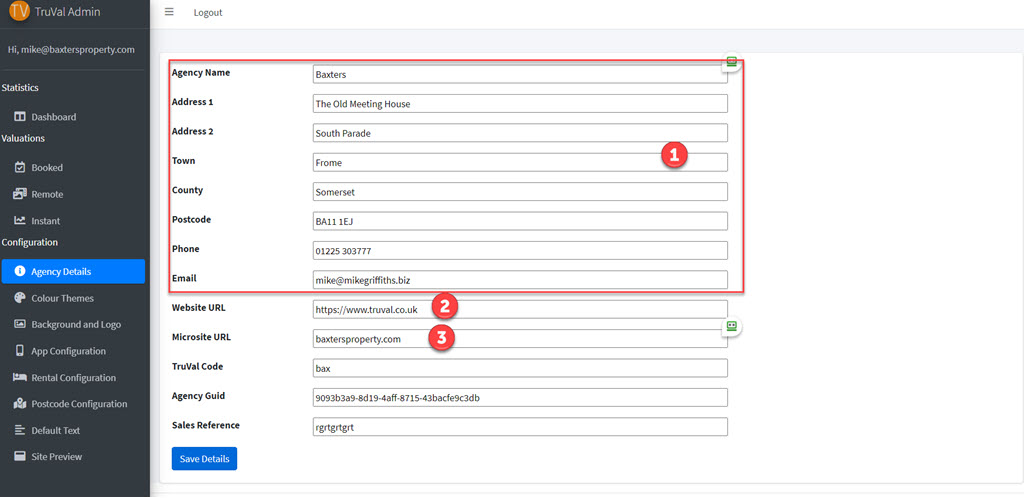
Task: Click the Agency Details info icon
Action: [x=20, y=271]
